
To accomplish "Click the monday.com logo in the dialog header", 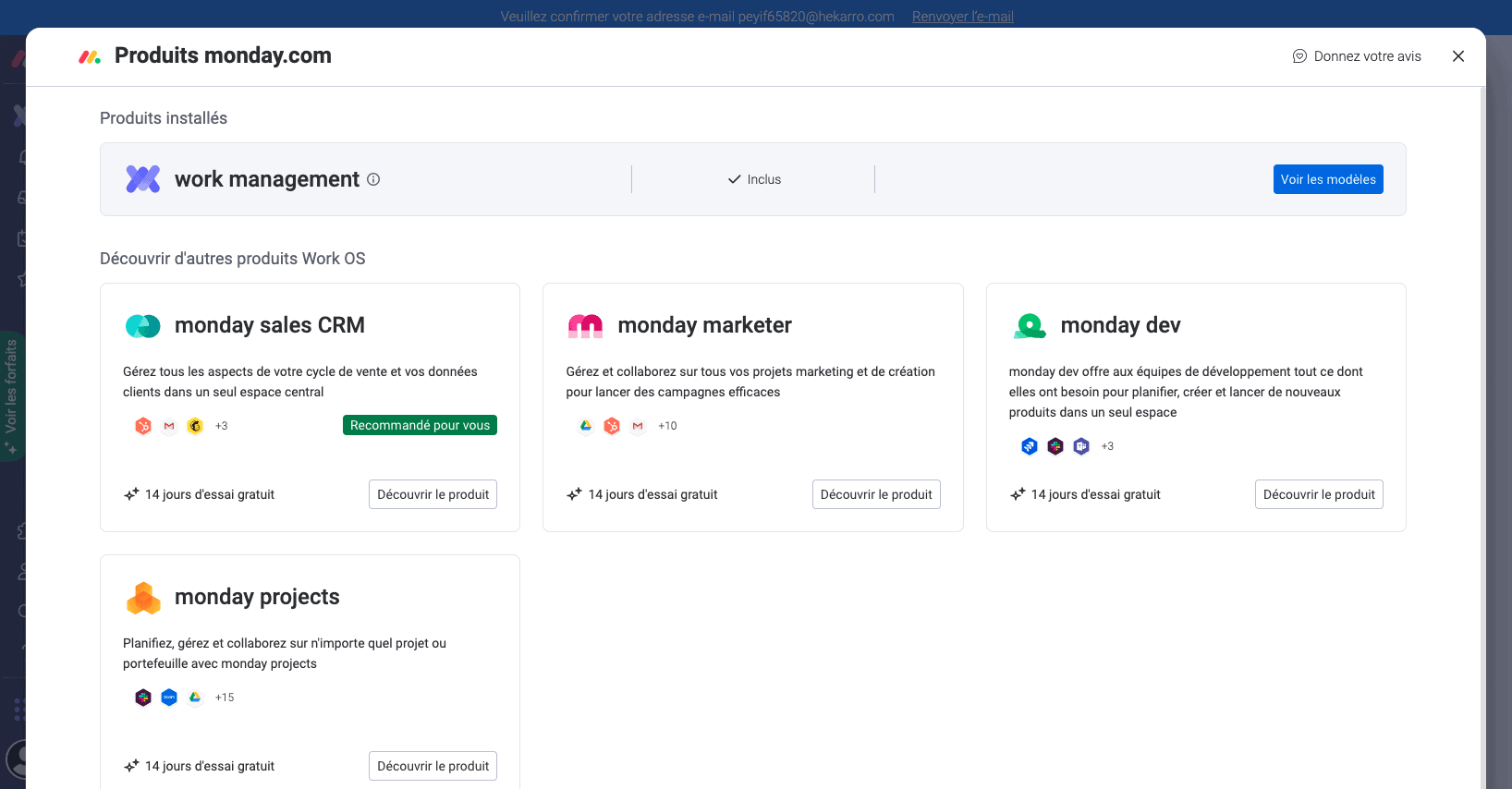I will (90, 56).
